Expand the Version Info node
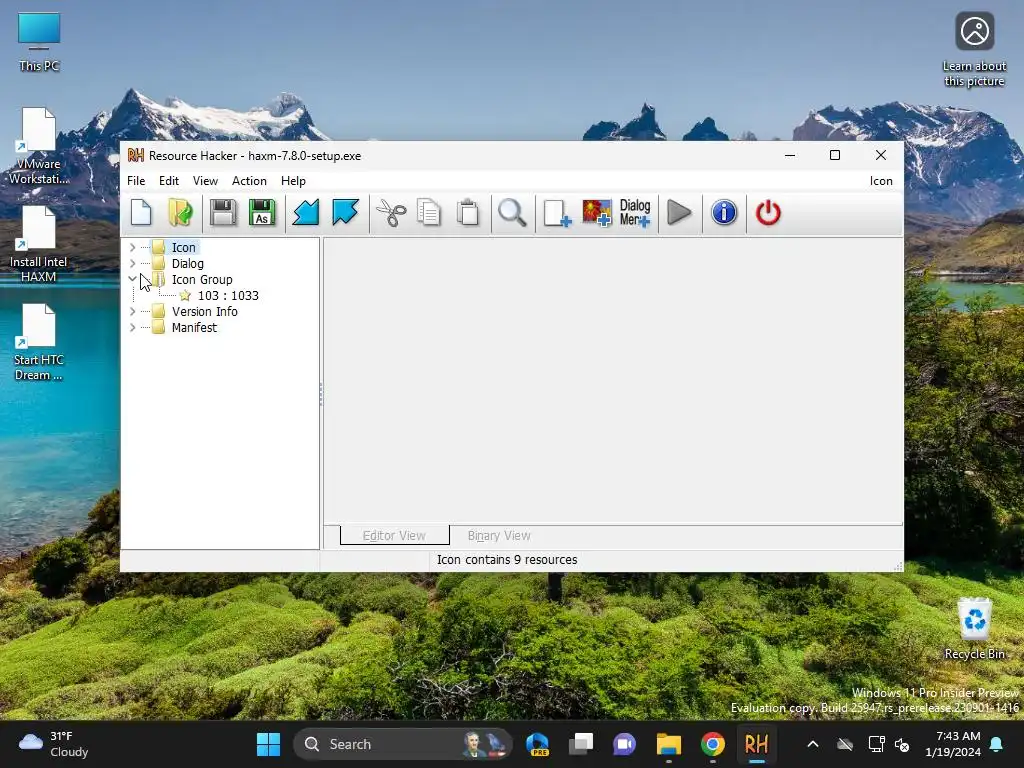This screenshot has width=1024, height=768. coord(133,312)
